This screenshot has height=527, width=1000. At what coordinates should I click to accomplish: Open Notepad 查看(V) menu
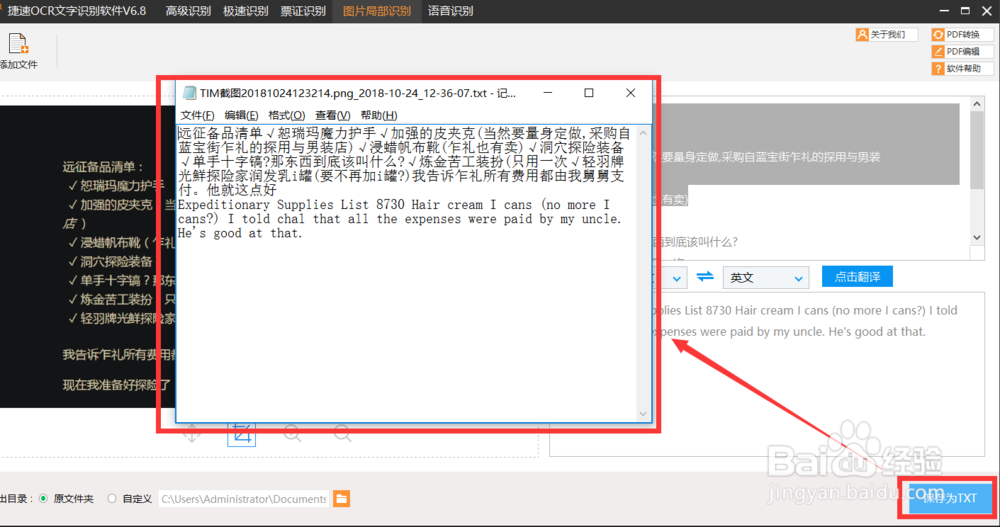[332, 115]
